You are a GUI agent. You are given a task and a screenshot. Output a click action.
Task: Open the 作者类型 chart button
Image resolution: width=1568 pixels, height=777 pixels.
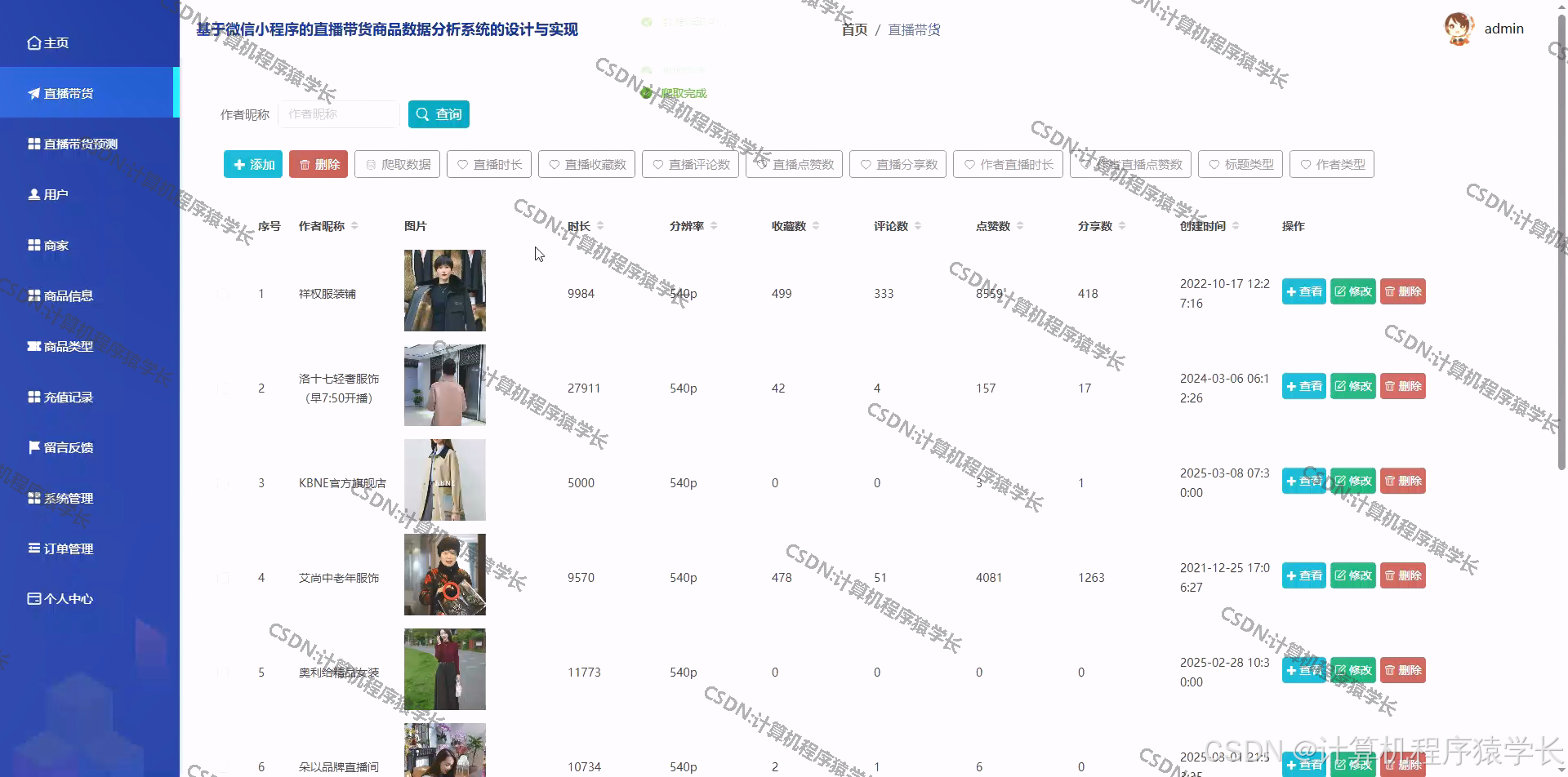(1332, 164)
